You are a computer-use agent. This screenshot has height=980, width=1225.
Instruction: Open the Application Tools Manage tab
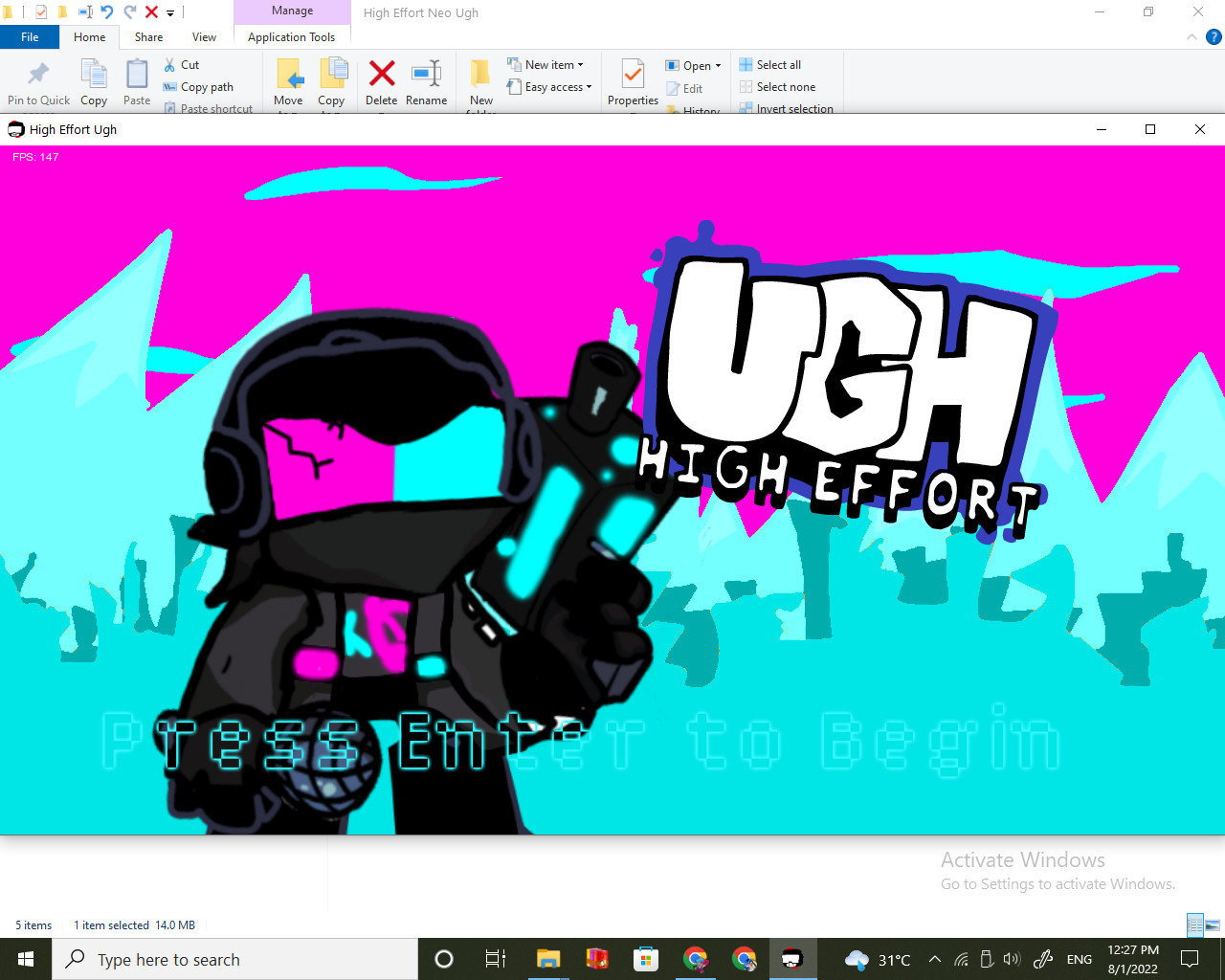[292, 11]
